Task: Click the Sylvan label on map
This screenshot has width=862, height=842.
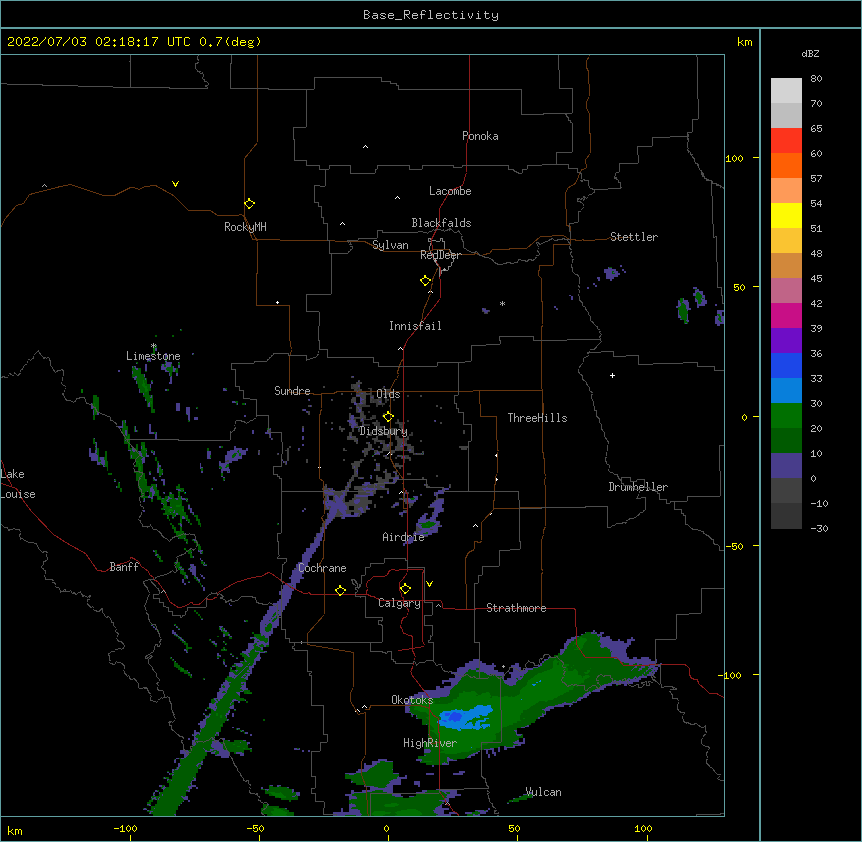Action: click(390, 245)
